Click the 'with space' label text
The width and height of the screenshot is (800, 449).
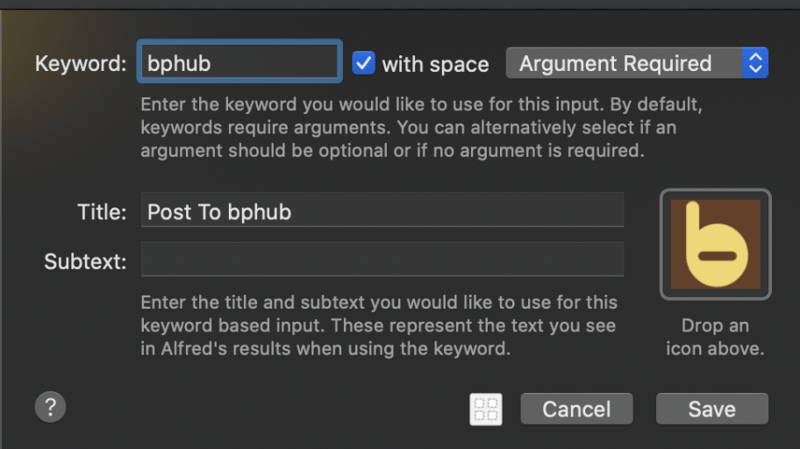435,64
